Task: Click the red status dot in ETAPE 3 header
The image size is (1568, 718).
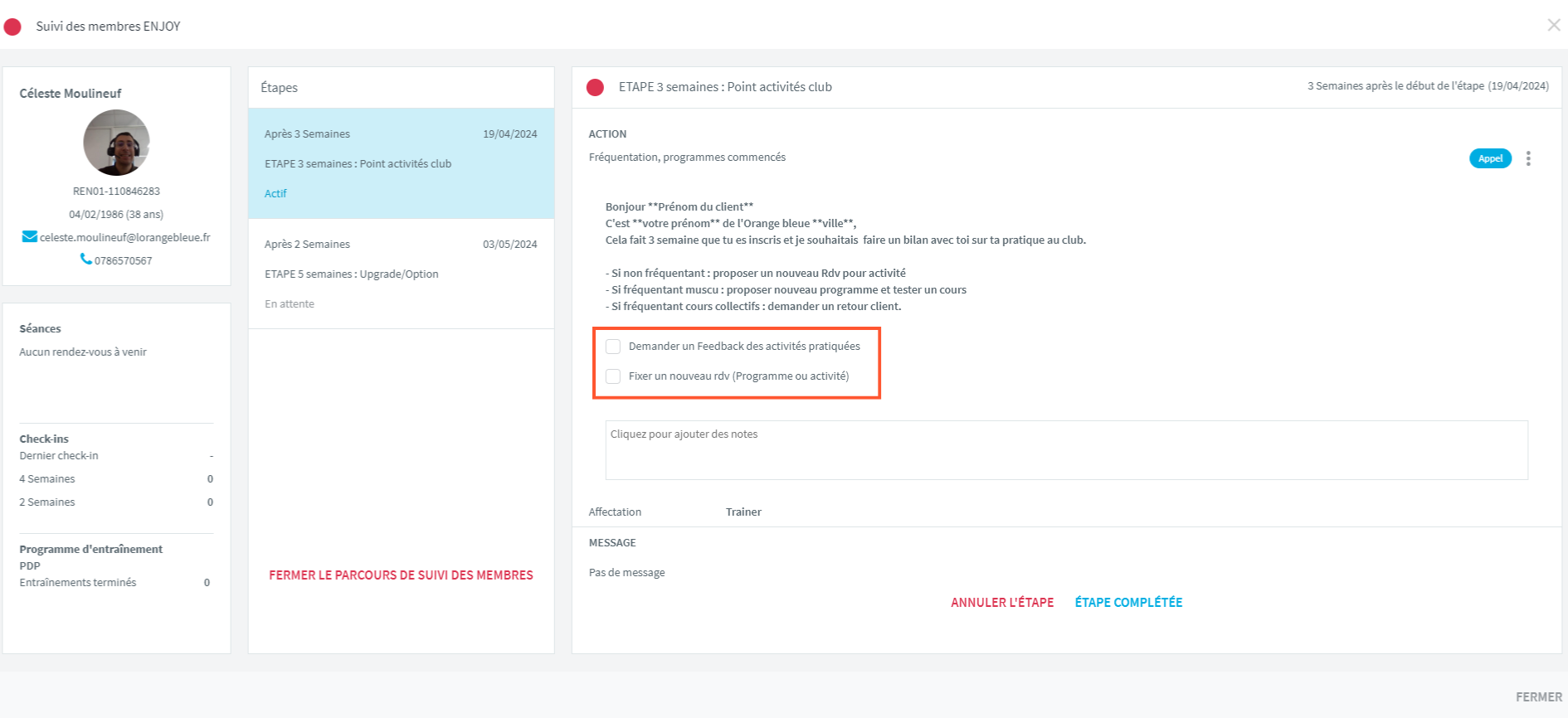Action: (x=595, y=87)
